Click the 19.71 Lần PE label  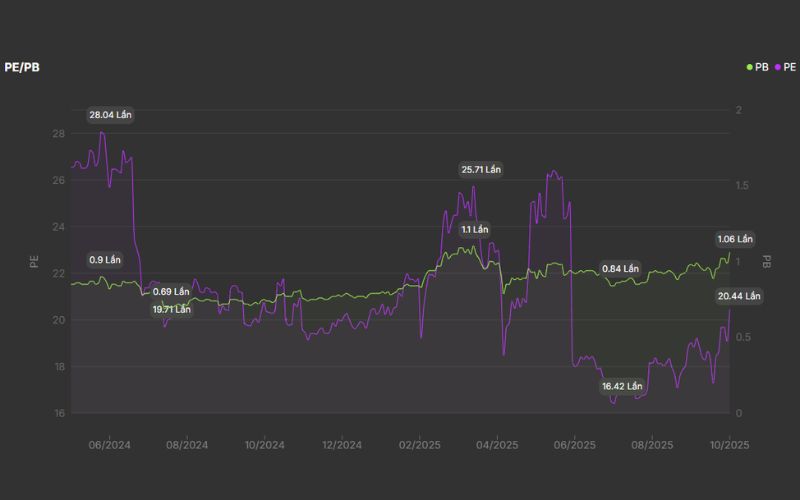(x=171, y=310)
